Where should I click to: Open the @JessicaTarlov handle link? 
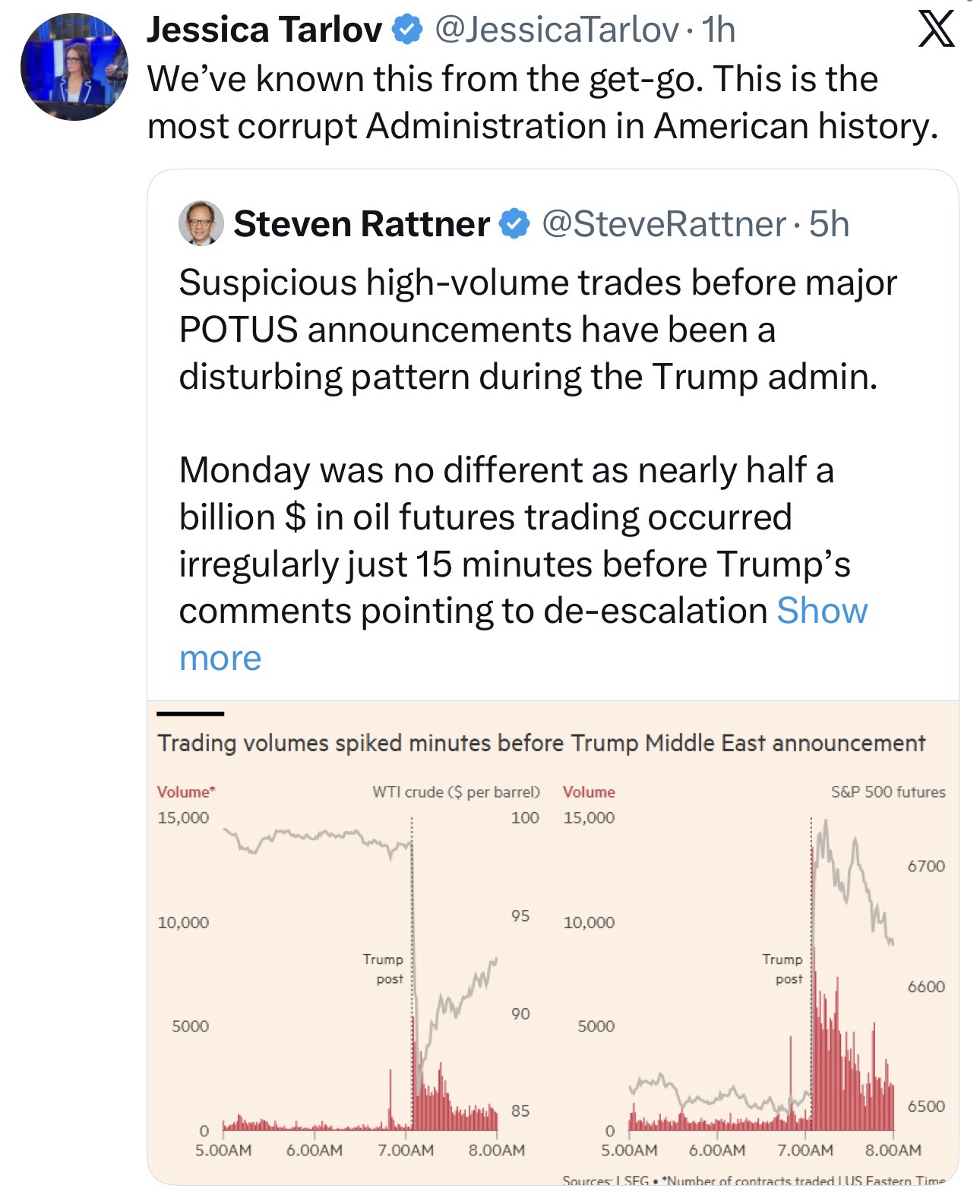click(x=556, y=30)
